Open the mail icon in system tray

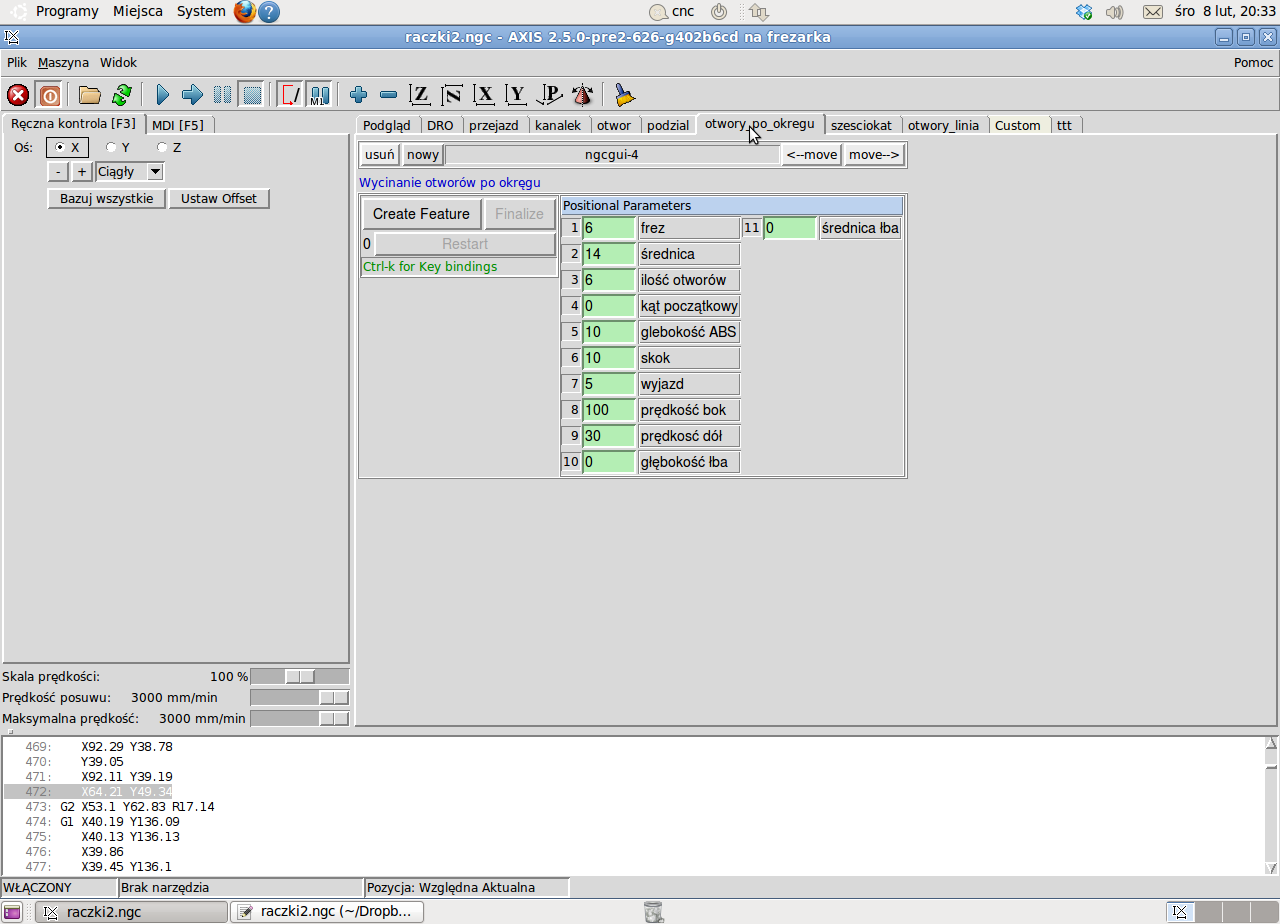1153,12
